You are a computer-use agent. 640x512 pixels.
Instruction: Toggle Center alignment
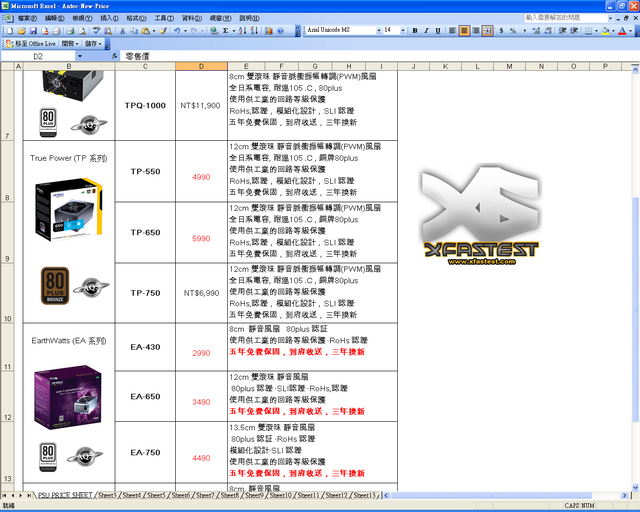(x=464, y=31)
